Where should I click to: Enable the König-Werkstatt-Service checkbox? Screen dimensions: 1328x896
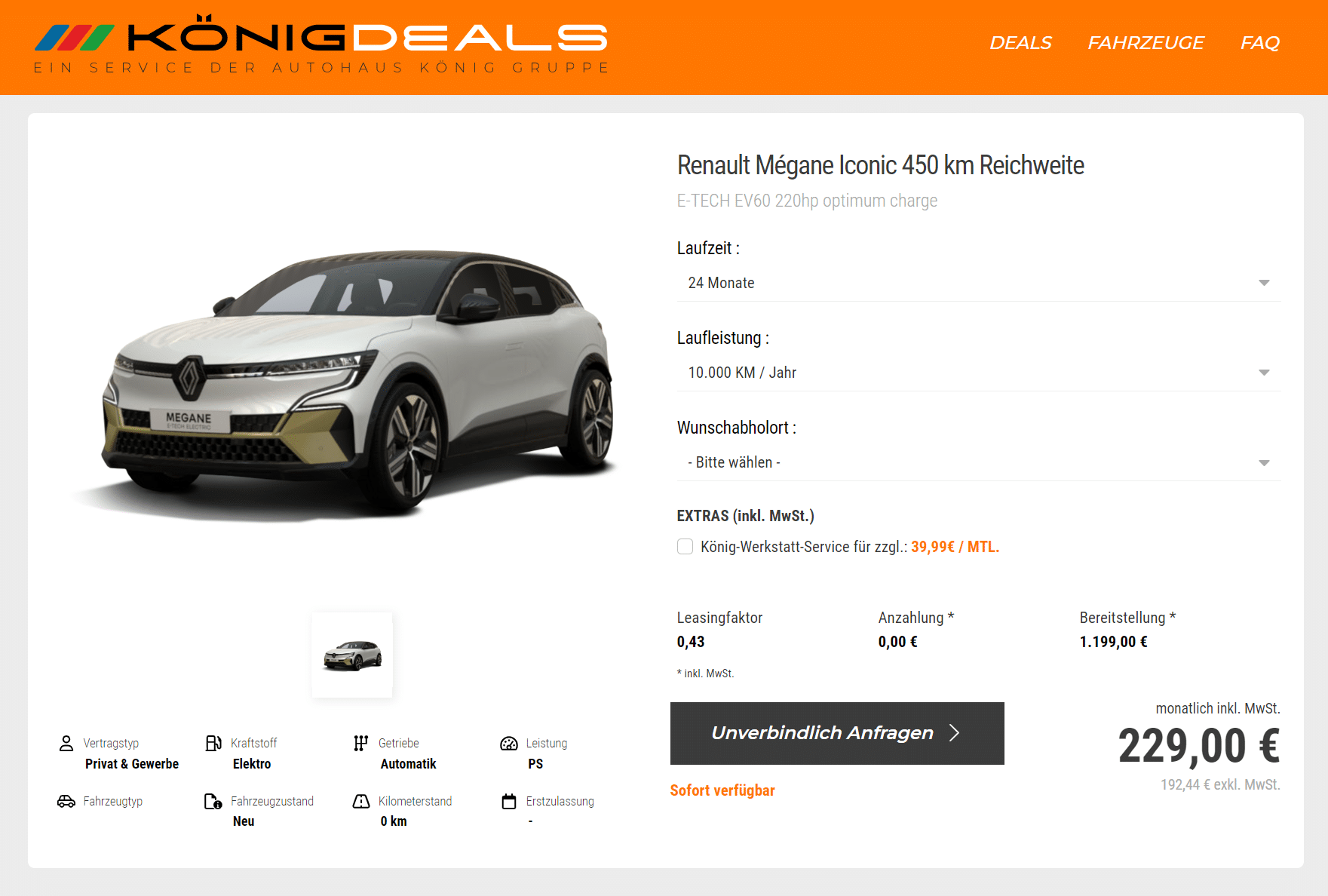[685, 547]
